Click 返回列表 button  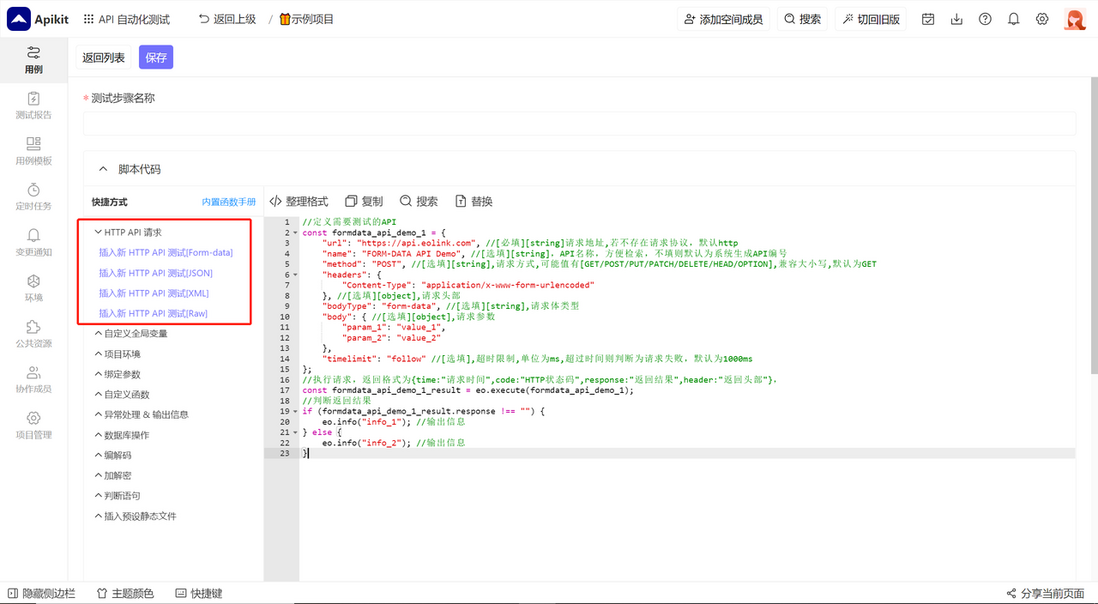(x=104, y=57)
